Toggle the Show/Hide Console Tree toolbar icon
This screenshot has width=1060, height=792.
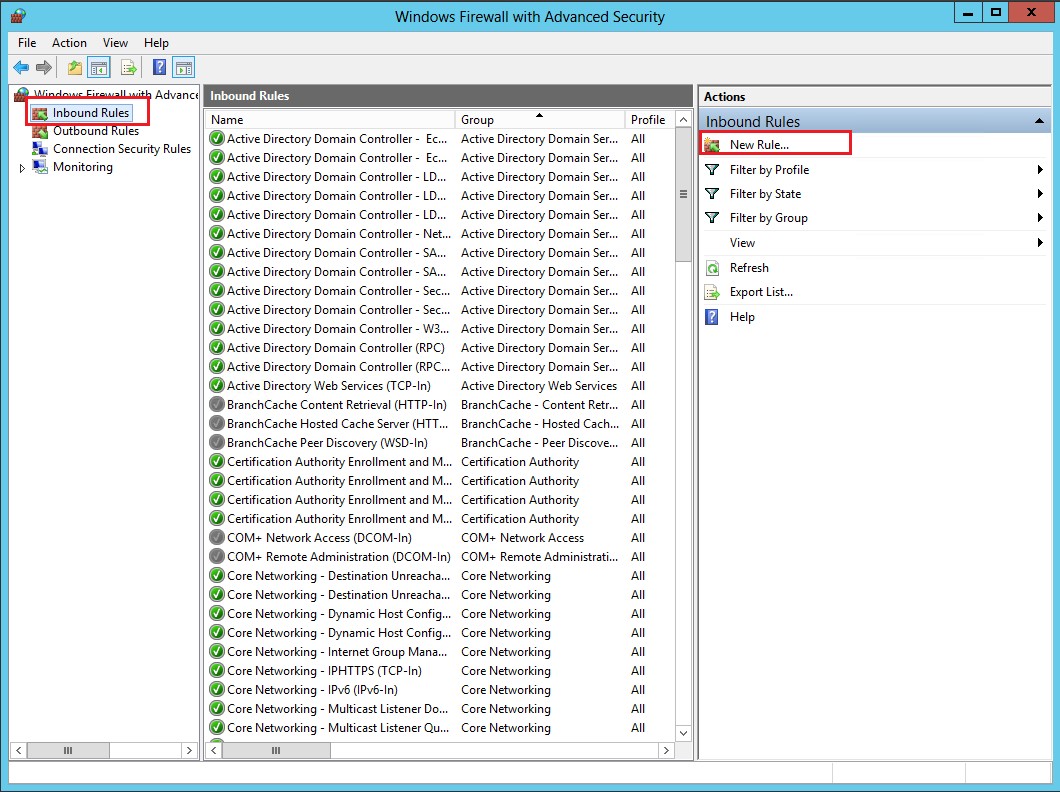click(x=99, y=68)
